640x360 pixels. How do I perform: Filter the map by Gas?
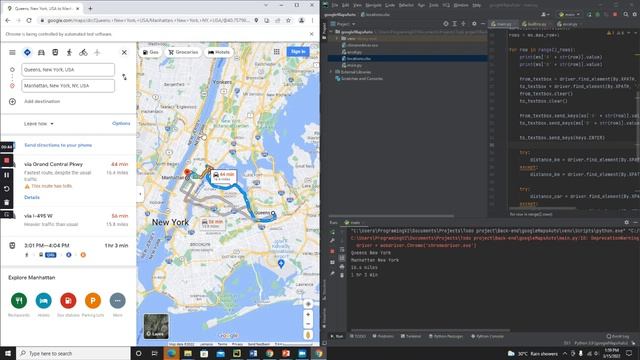tap(151, 52)
